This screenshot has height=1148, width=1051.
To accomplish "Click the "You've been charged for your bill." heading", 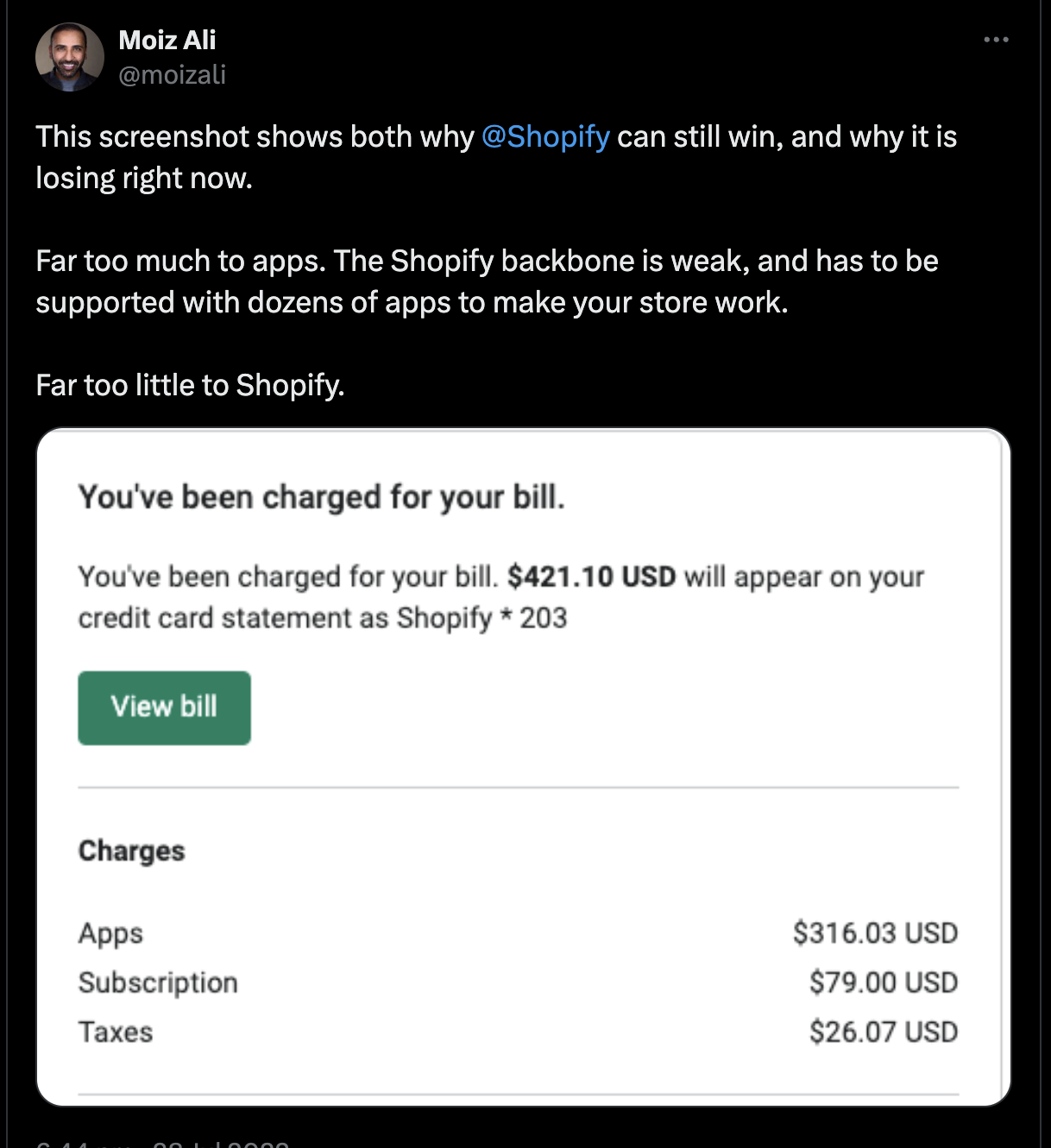I will [x=321, y=497].
